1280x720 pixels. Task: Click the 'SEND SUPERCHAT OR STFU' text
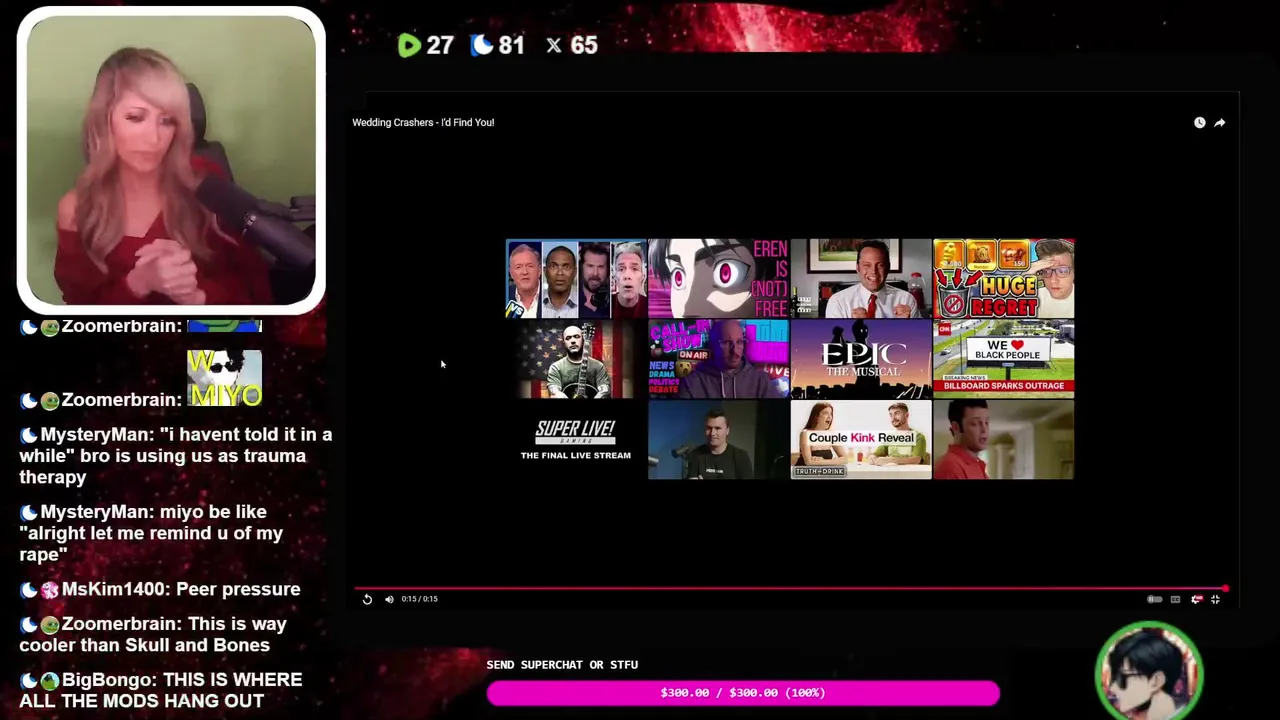pyautogui.click(x=562, y=665)
